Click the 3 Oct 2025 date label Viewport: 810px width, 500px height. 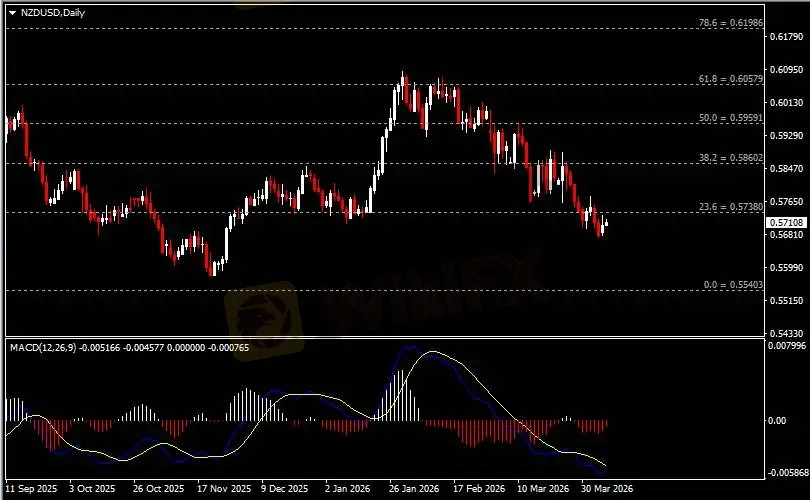(x=92, y=488)
